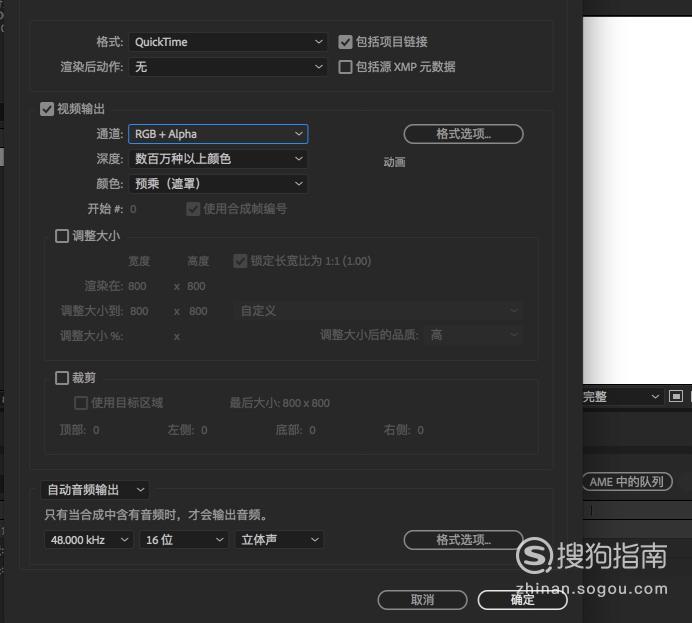Open the 通道 RGB + Alpha dropdown

(x=218, y=134)
